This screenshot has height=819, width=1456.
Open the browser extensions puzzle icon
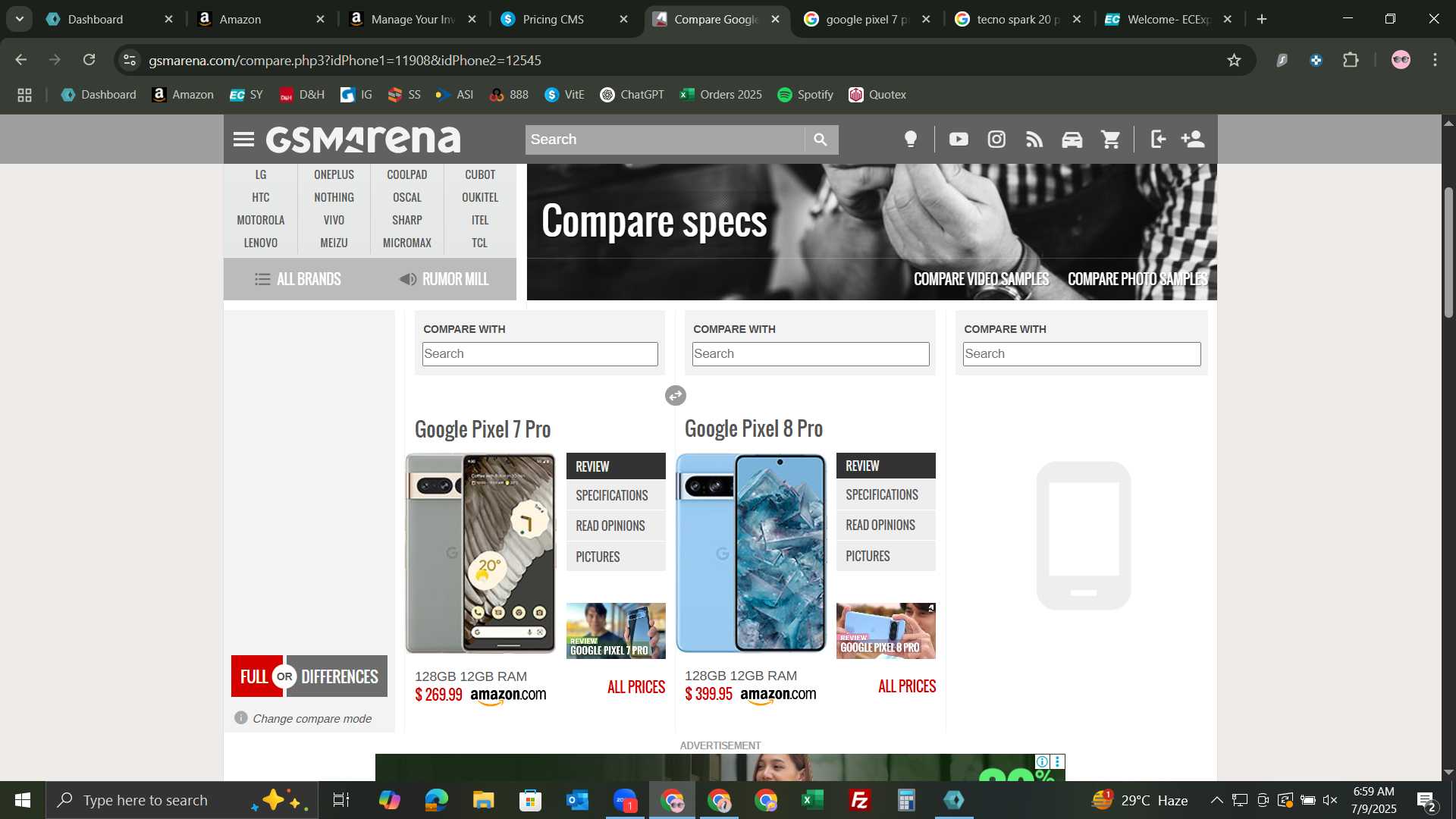click(1351, 60)
